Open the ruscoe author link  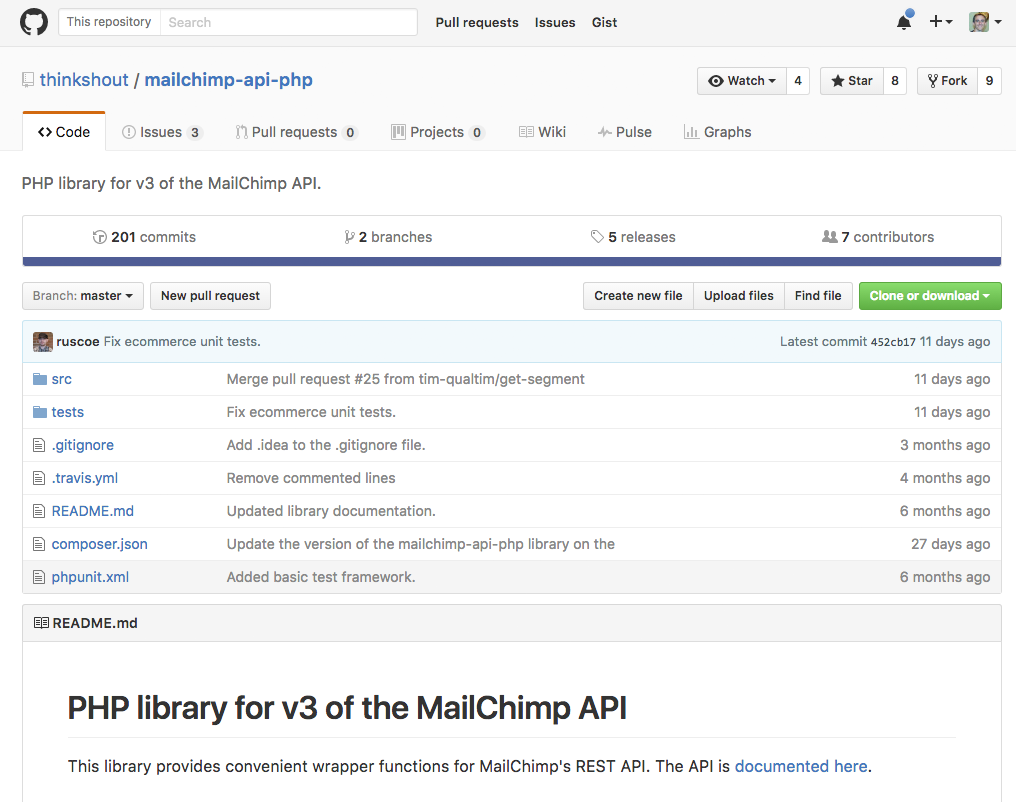78,341
